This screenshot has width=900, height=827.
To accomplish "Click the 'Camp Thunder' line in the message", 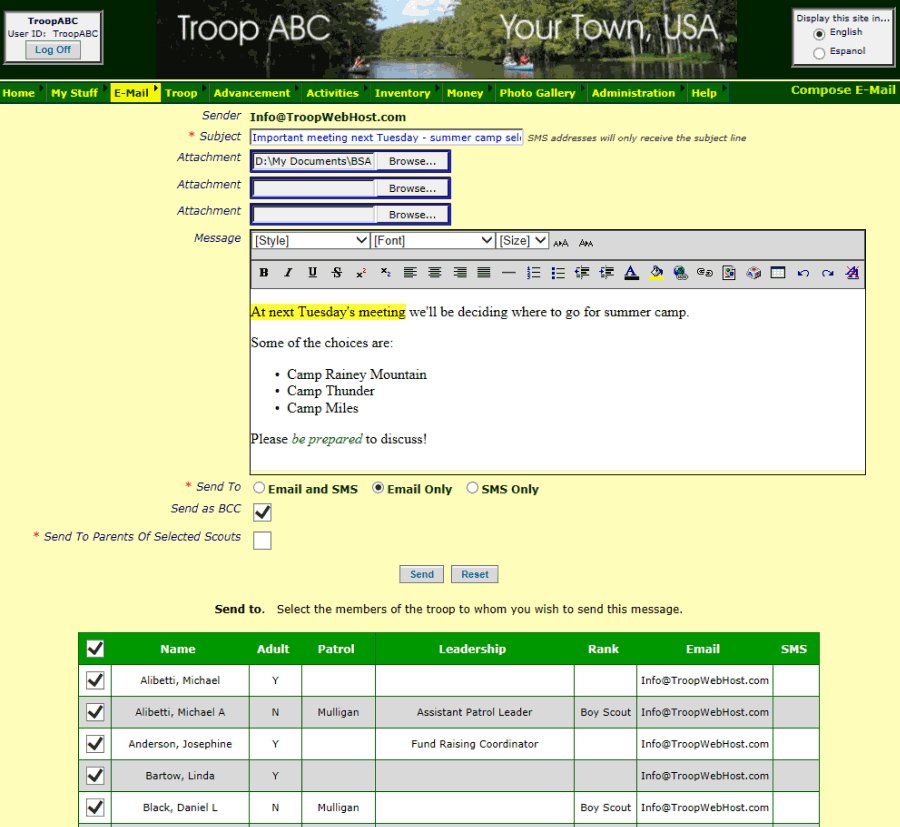I will pos(331,391).
